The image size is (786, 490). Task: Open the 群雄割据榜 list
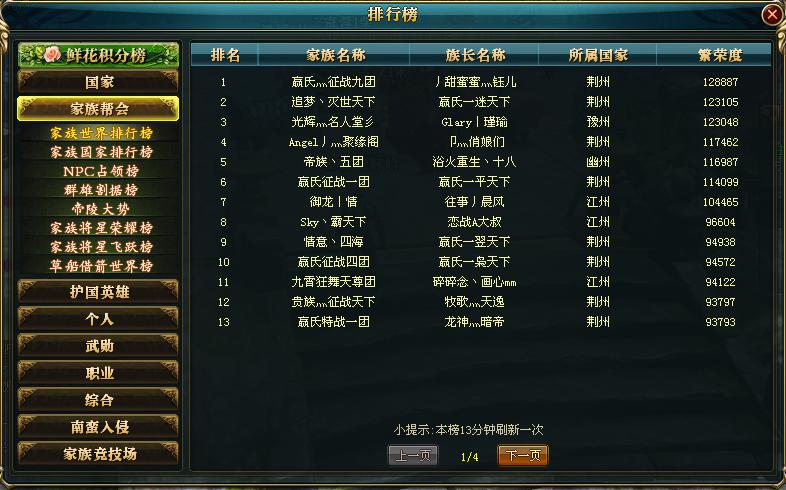coord(101,190)
